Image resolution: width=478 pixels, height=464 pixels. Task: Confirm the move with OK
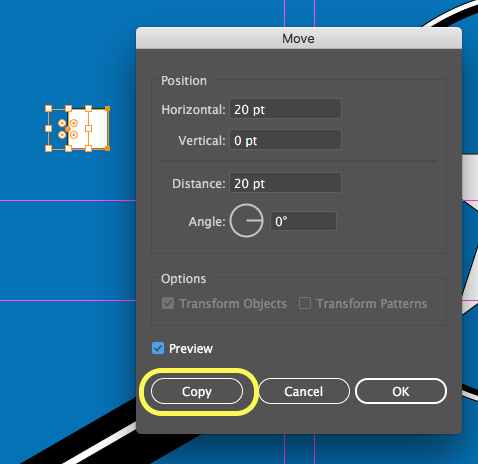(401, 391)
